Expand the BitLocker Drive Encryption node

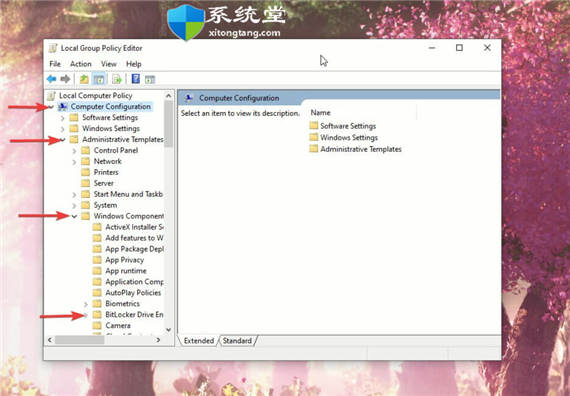pyautogui.click(x=86, y=315)
